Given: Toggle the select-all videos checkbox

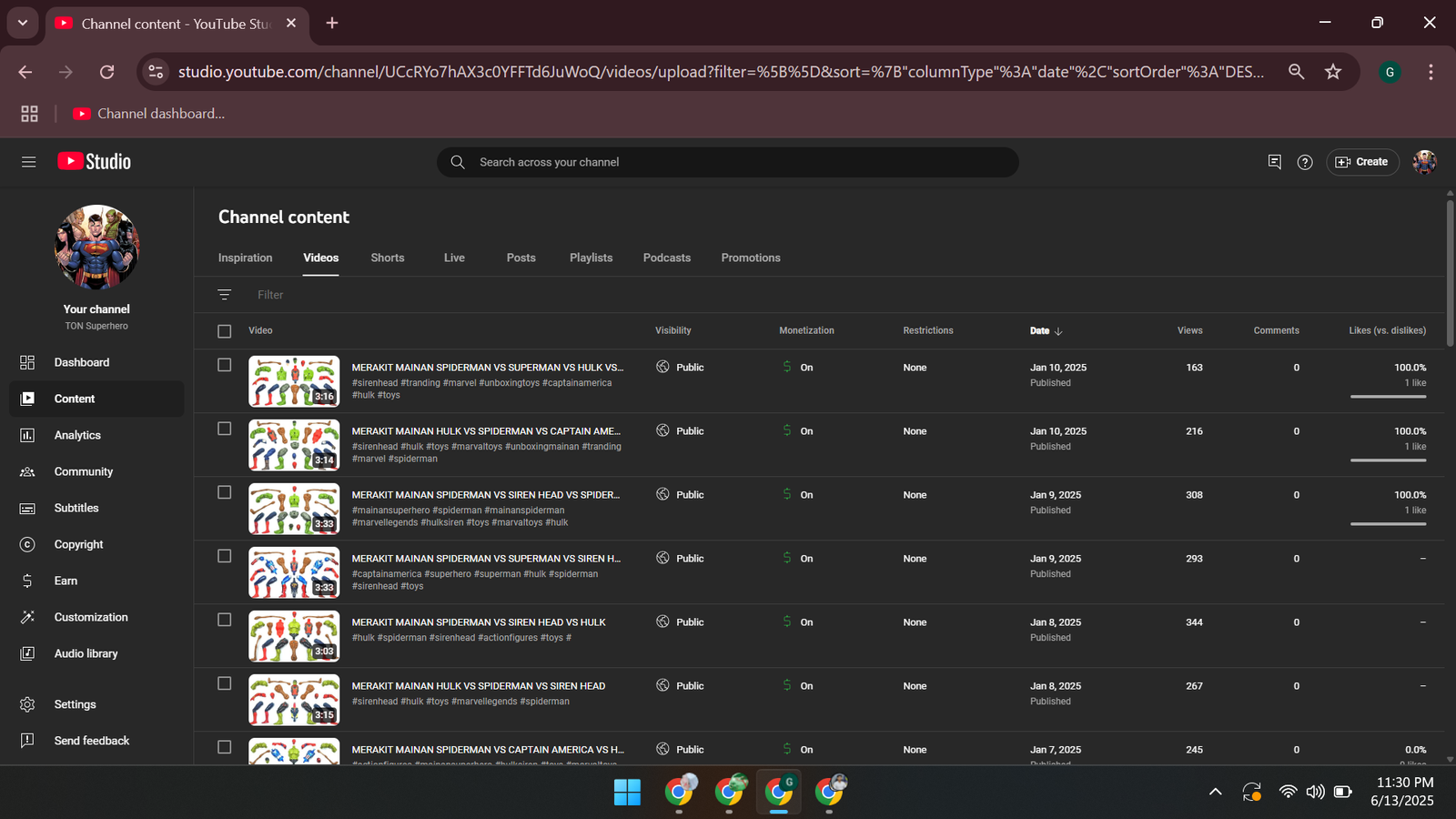Looking at the screenshot, I should [225, 331].
